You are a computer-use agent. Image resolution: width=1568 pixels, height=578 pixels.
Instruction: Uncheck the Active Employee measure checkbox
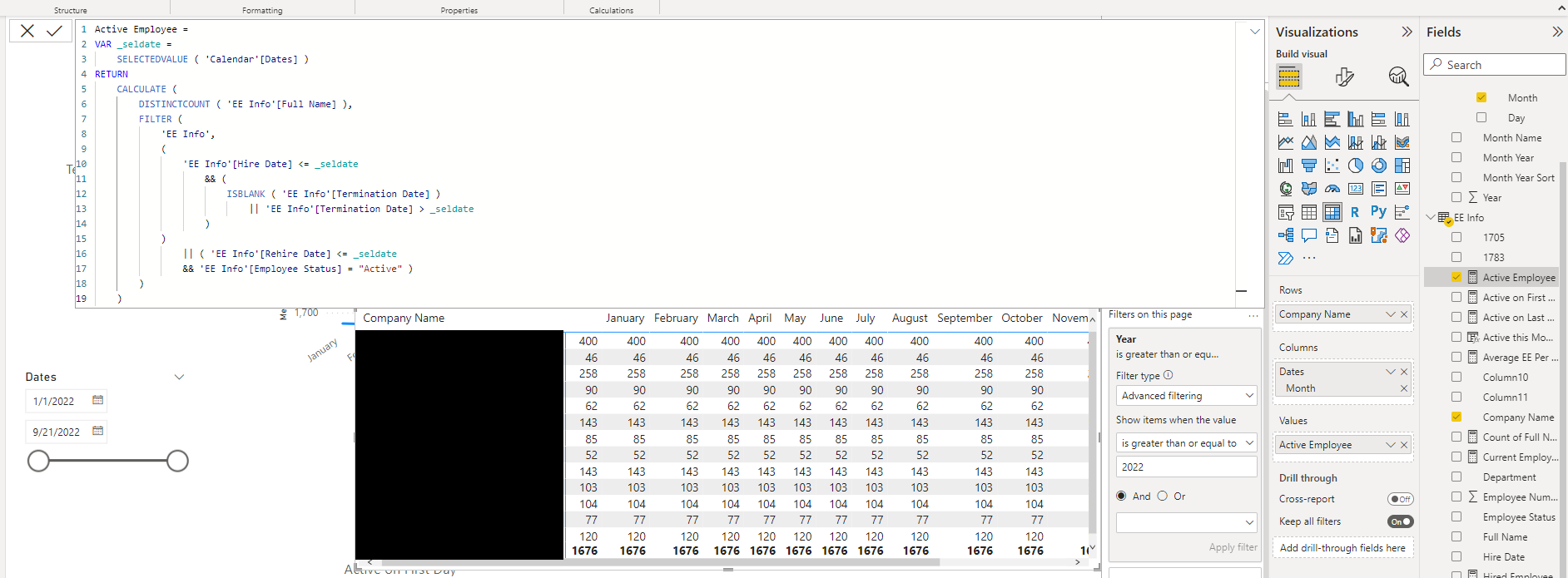coord(1456,277)
